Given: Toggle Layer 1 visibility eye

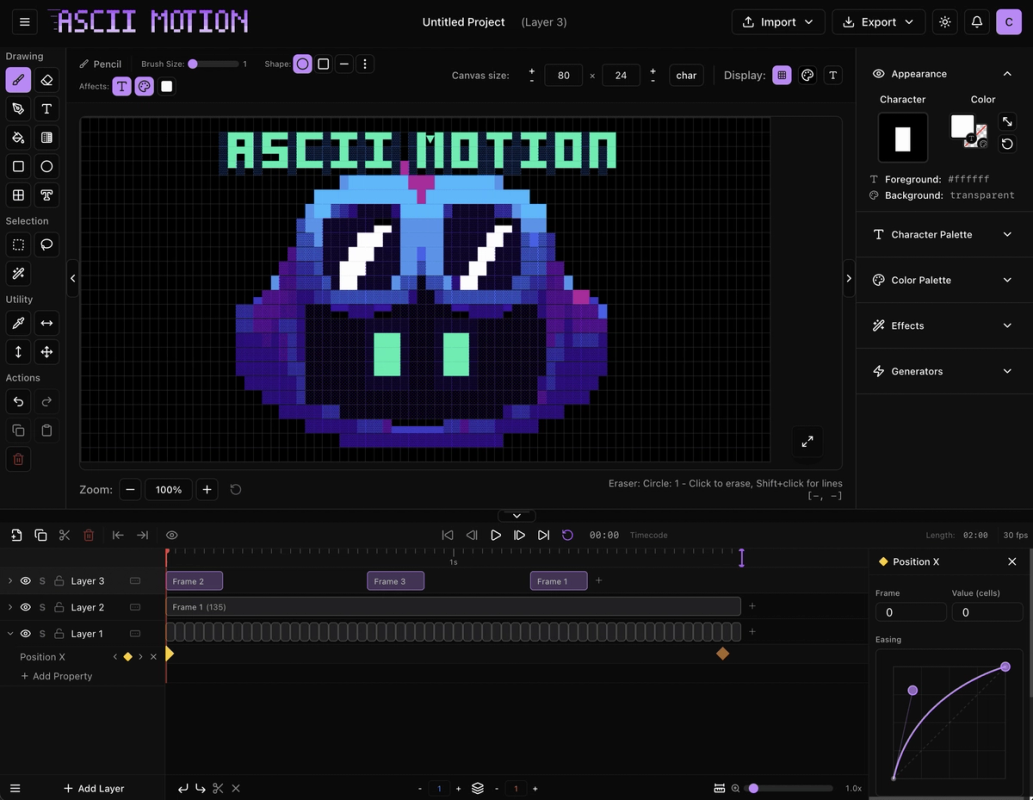Looking at the screenshot, I should coord(25,633).
